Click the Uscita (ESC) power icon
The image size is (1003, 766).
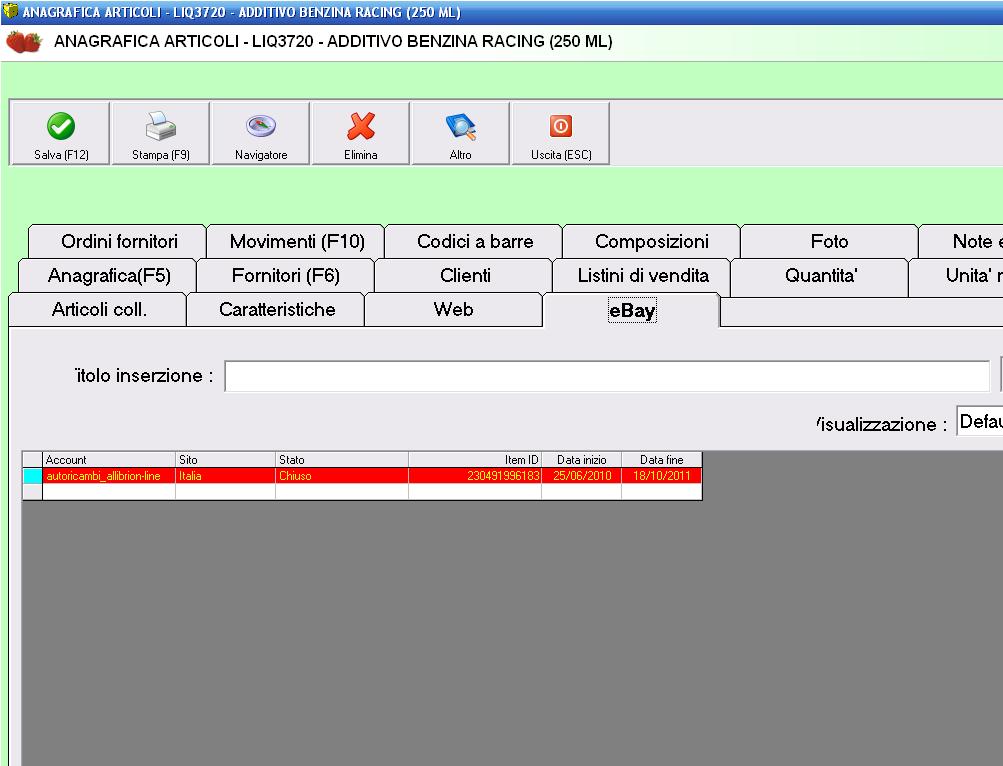[x=561, y=126]
